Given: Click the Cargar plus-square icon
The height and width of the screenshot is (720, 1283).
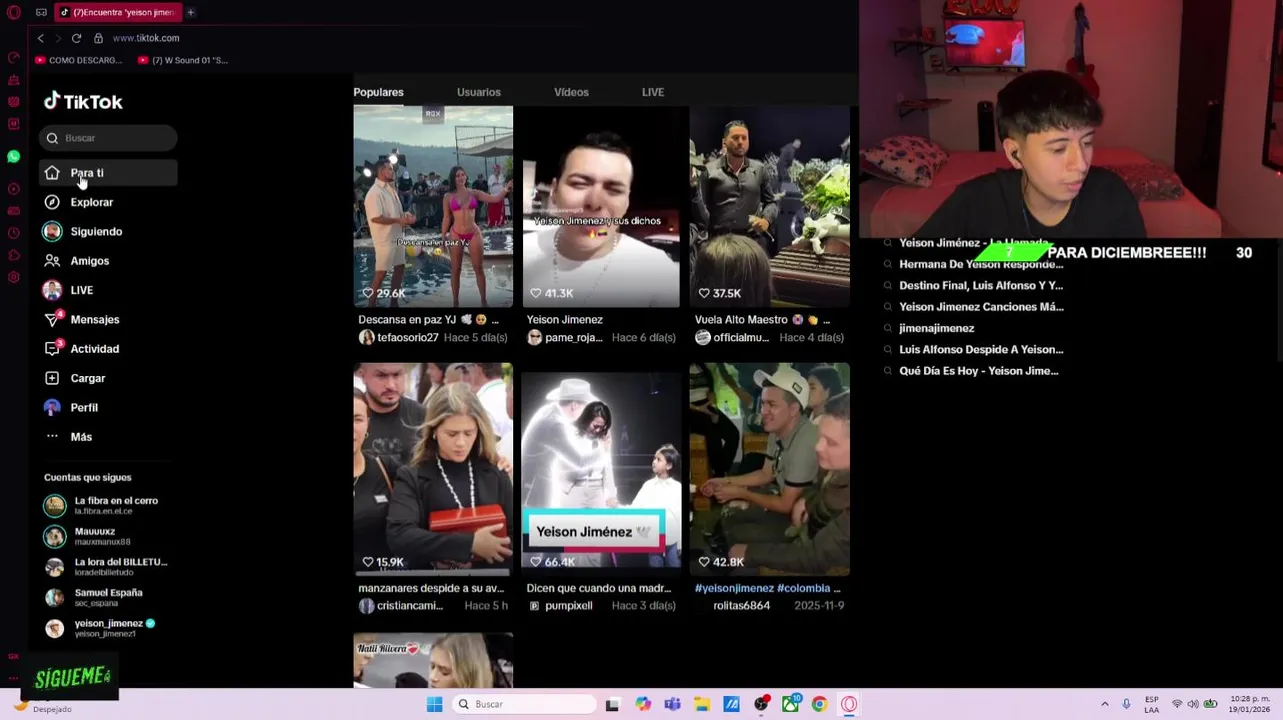Looking at the screenshot, I should (52, 378).
